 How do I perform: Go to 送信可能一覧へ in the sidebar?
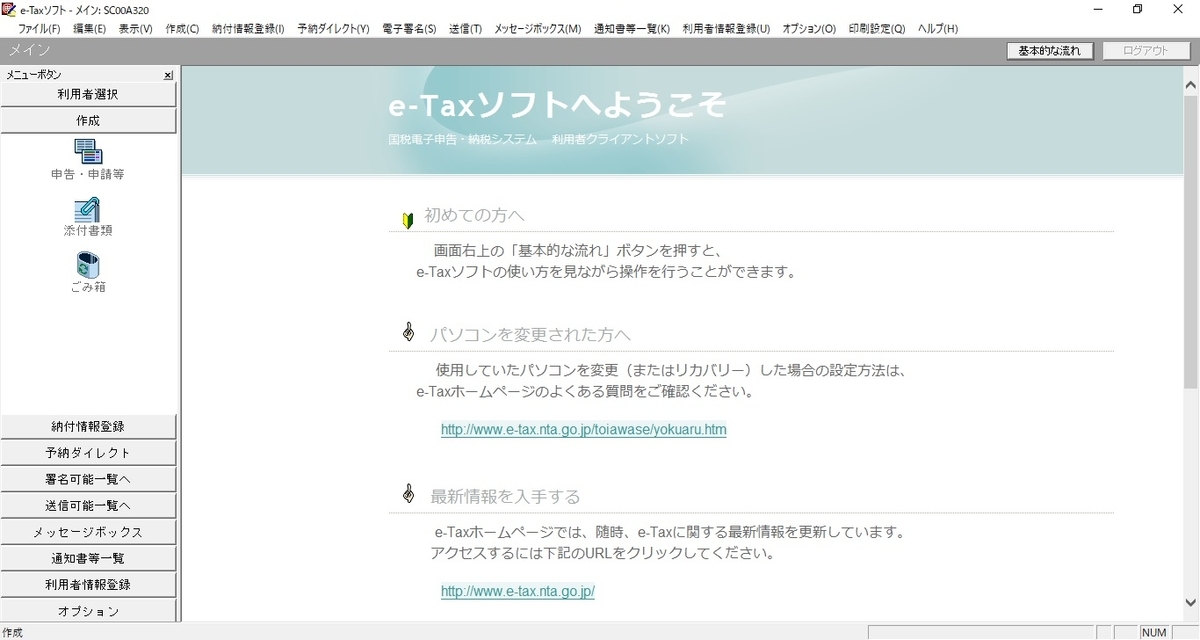[x=88, y=505]
